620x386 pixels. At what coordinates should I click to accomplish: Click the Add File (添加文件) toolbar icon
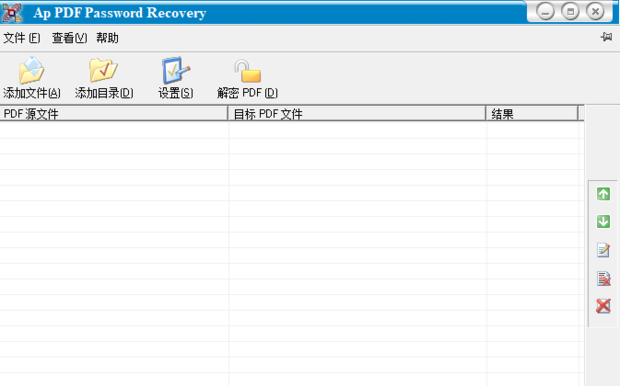click(32, 70)
